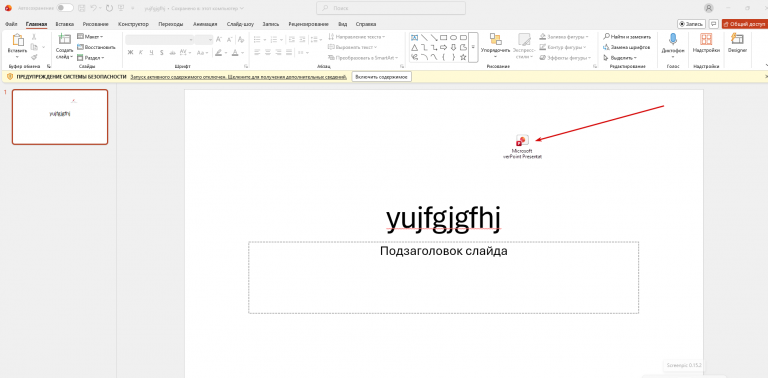This screenshot has height=378, width=768.
Task: Open the Designer pane icon
Action: [x=737, y=40]
